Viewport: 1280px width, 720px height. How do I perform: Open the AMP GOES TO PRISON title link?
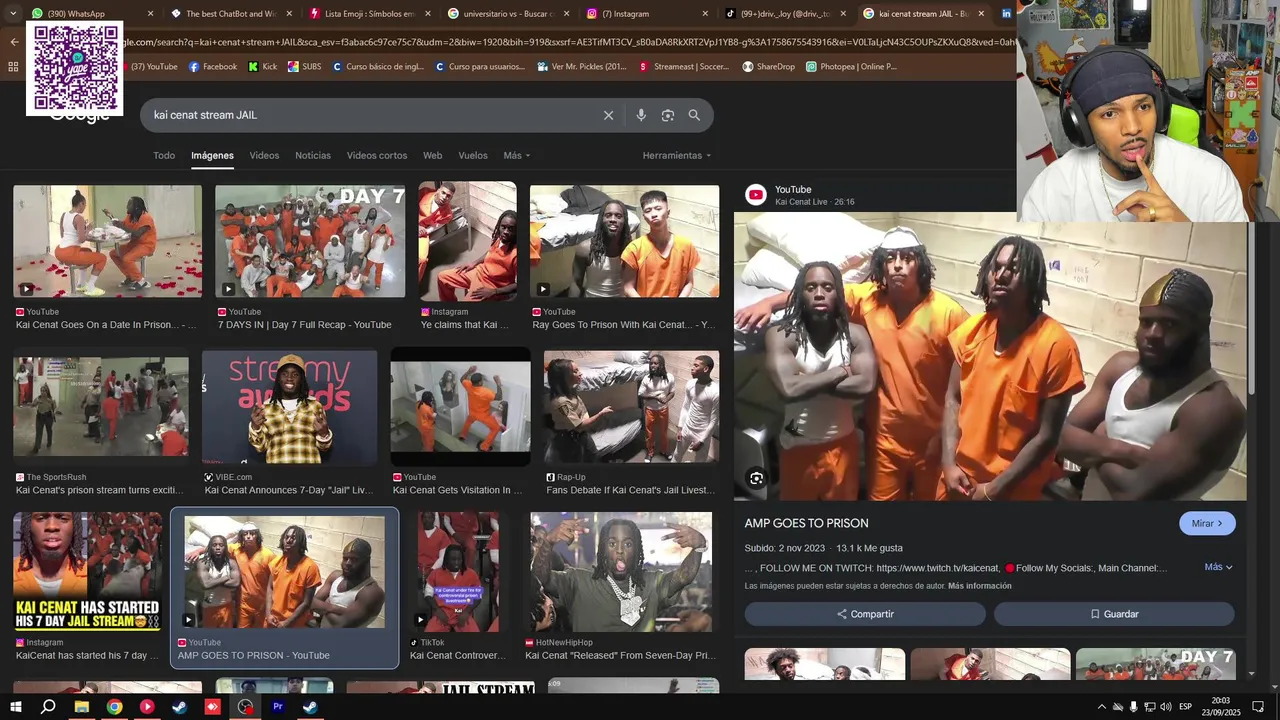[x=806, y=523]
